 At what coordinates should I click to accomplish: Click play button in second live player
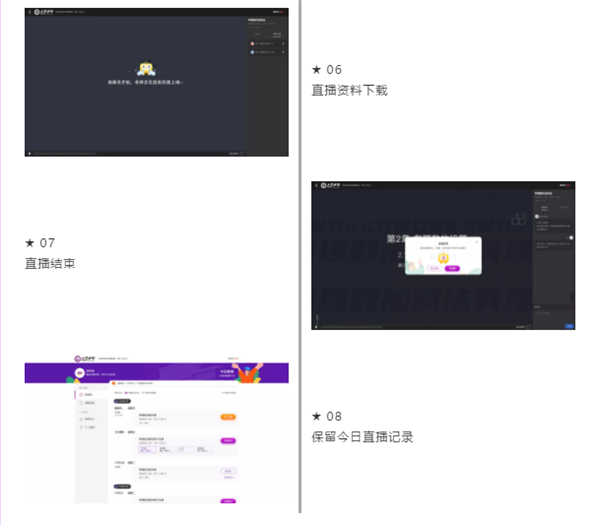pos(316,327)
